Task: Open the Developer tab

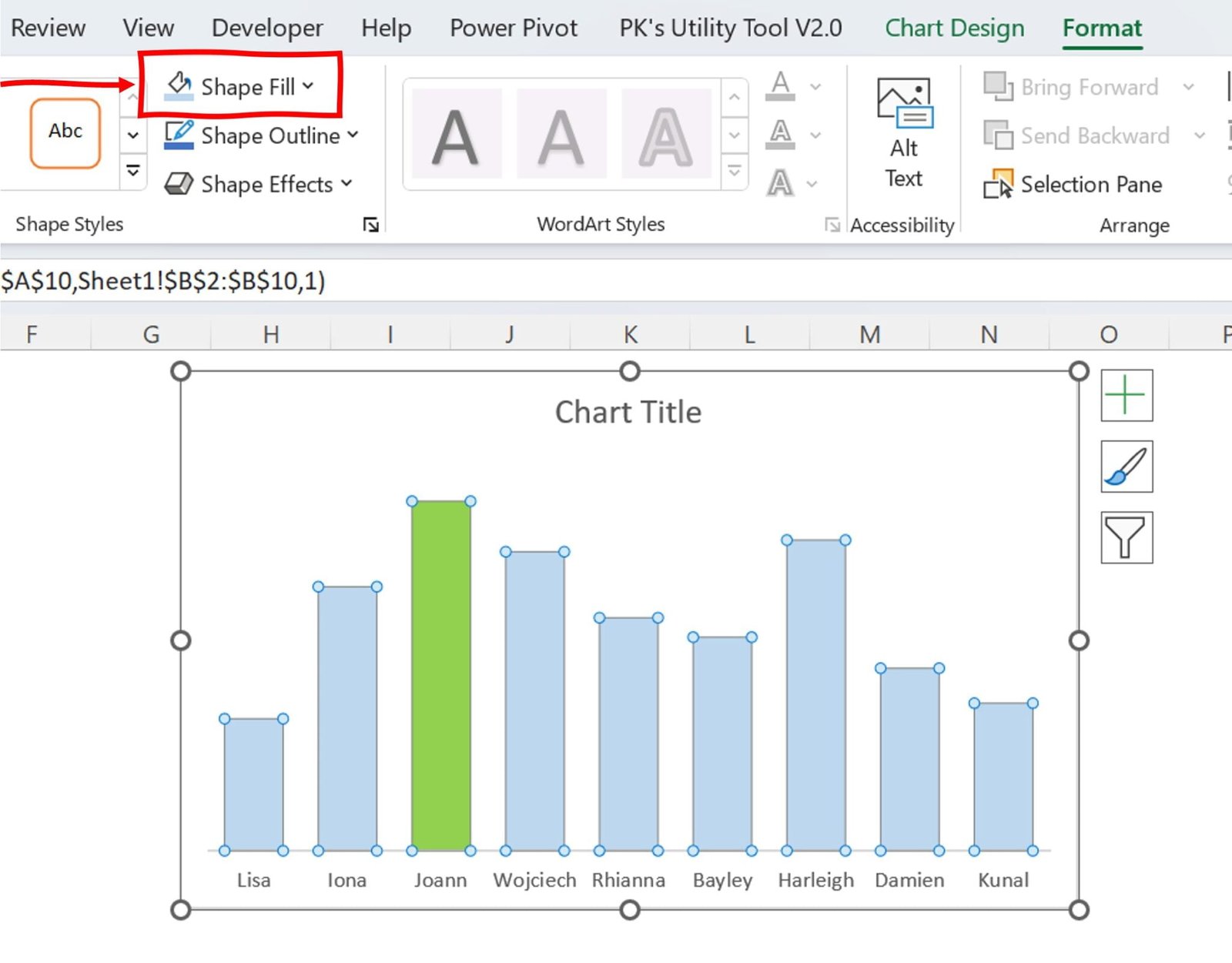Action: tap(266, 28)
